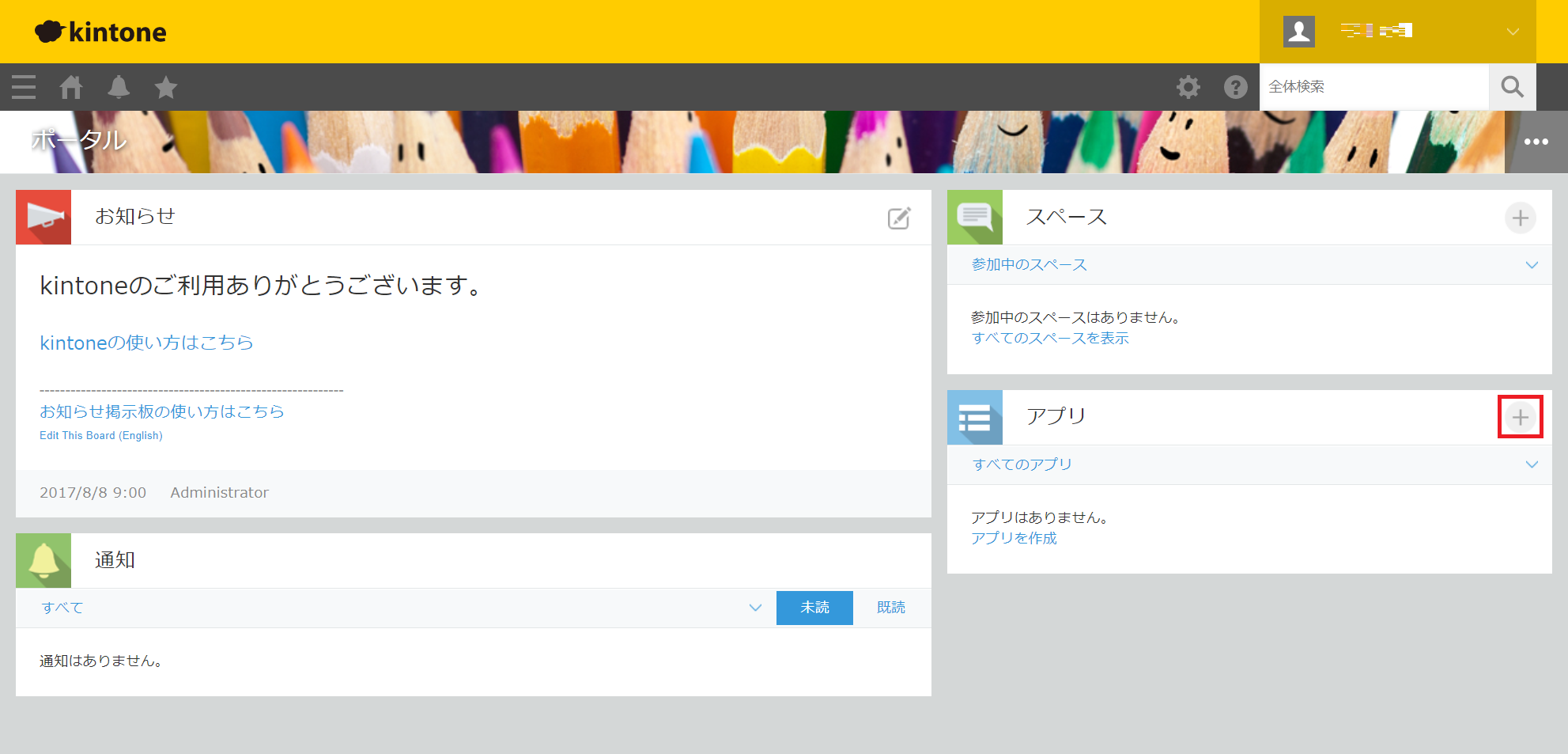The image size is (1568, 754).
Task: Open the settings gear icon
Action: (1188, 87)
